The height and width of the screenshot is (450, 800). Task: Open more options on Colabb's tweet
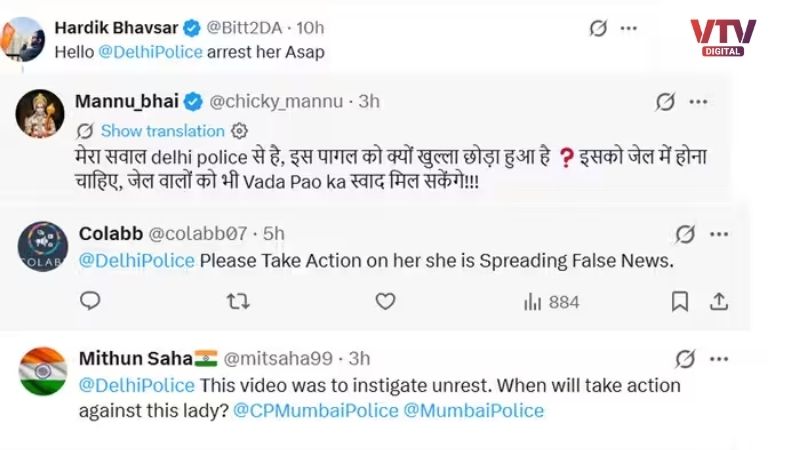719,235
